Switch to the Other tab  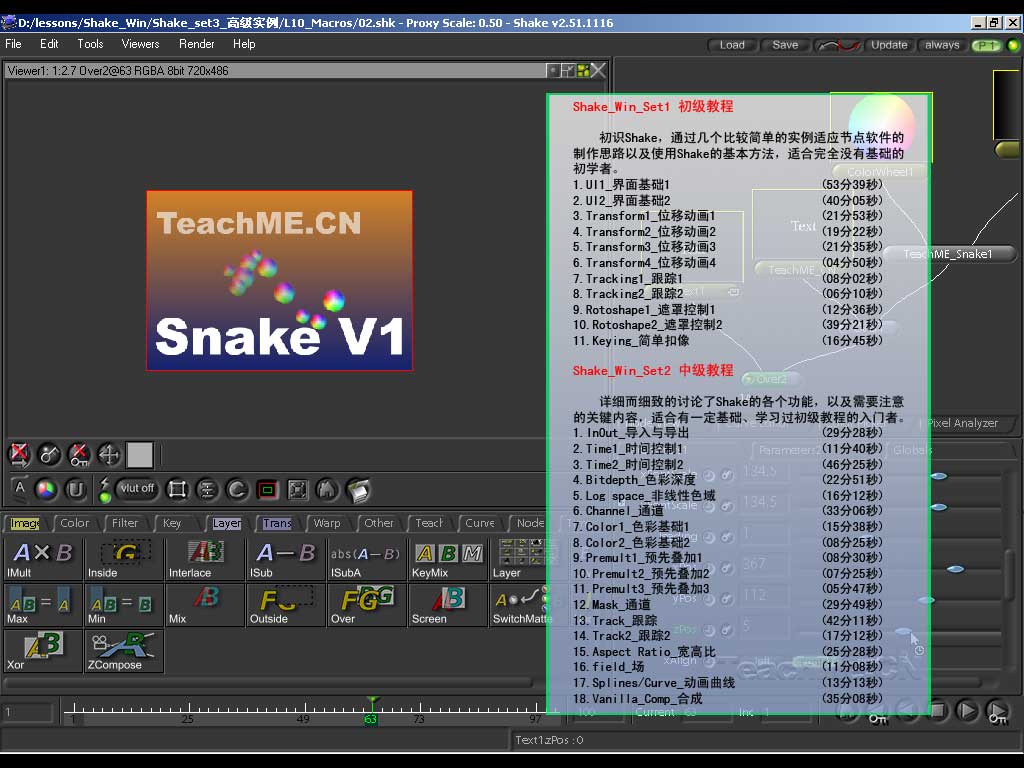click(x=379, y=523)
